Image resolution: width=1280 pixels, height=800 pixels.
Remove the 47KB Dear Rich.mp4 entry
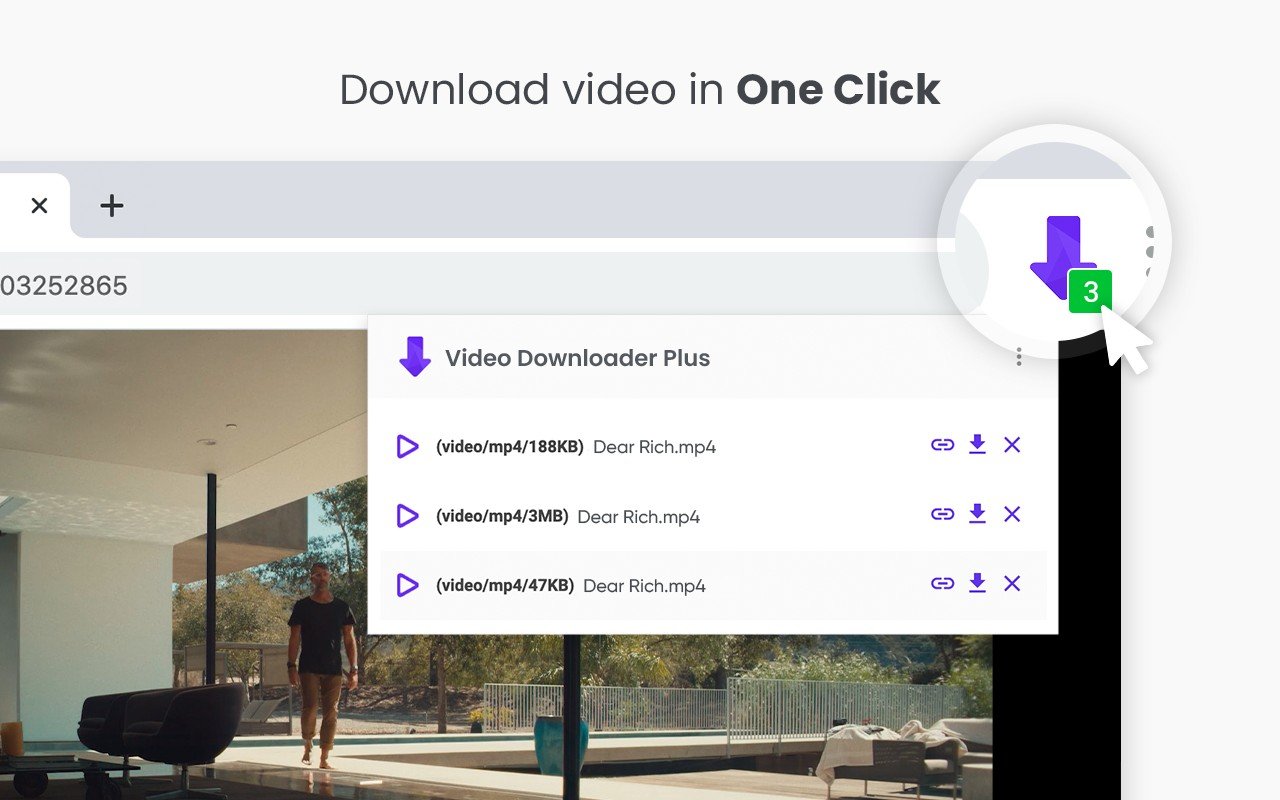(x=1012, y=583)
